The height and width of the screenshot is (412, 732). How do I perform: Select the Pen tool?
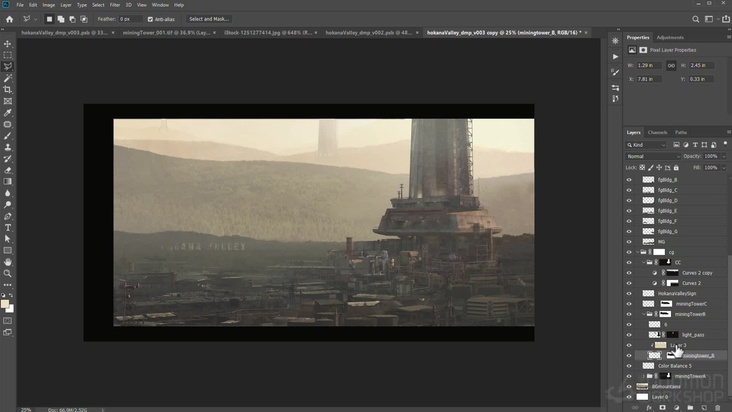point(7,216)
